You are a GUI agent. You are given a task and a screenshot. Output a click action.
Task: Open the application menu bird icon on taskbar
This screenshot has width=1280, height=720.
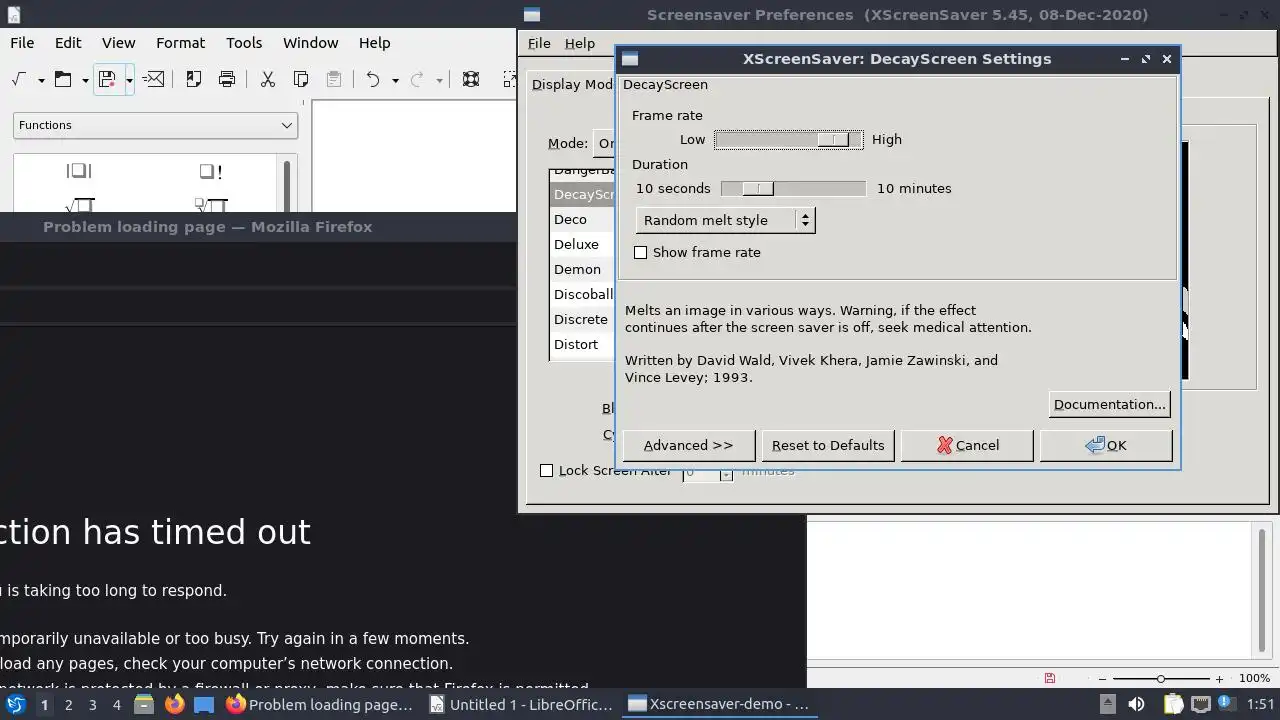pyautogui.click(x=15, y=704)
